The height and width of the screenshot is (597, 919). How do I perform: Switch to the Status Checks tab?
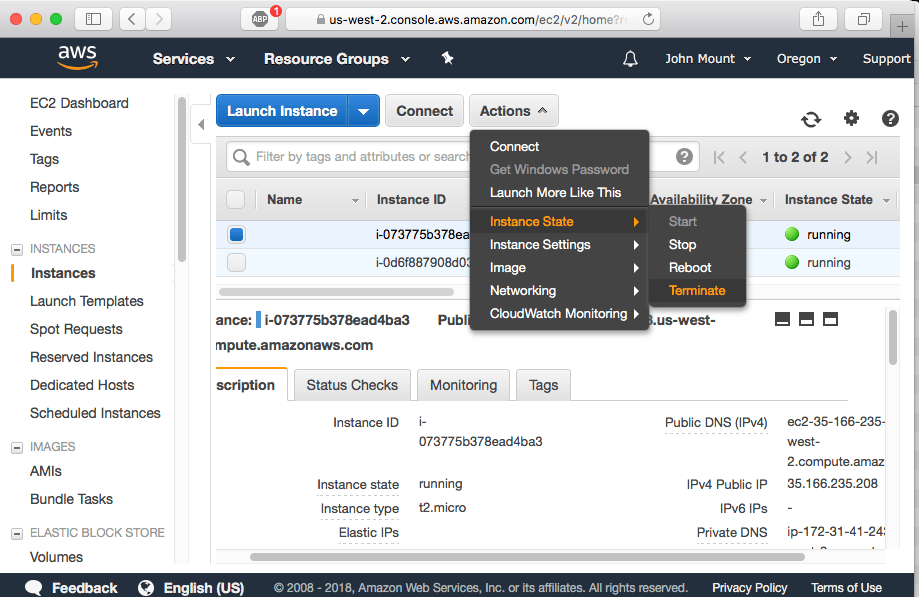point(352,385)
